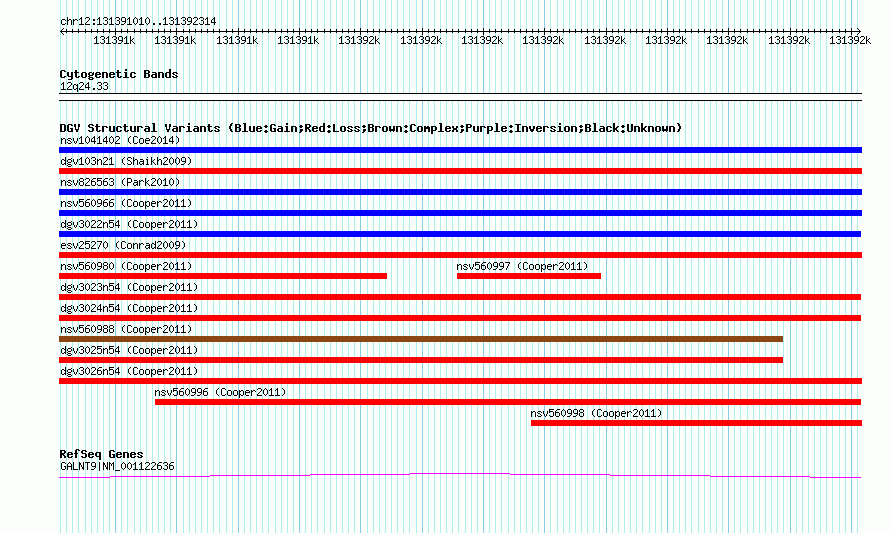Click the nsv560980 (Cooper2011) label
The width and height of the screenshot is (890, 533).
126,266
